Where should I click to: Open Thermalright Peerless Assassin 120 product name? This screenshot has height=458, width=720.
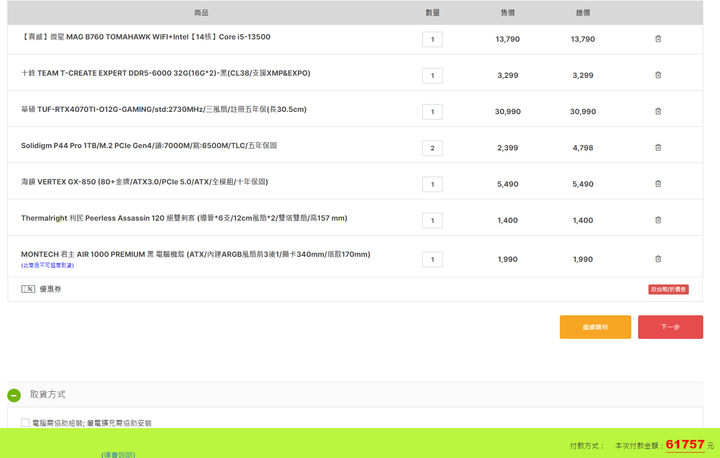(184, 219)
